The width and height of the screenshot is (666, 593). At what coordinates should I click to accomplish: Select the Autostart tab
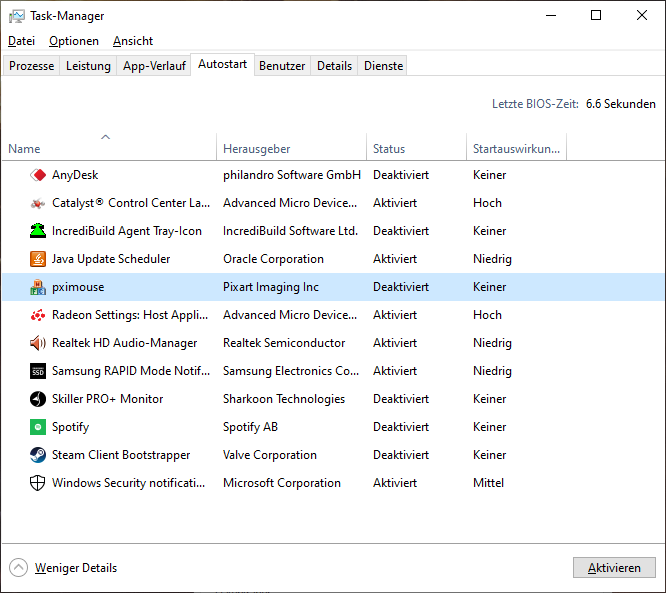(223, 64)
